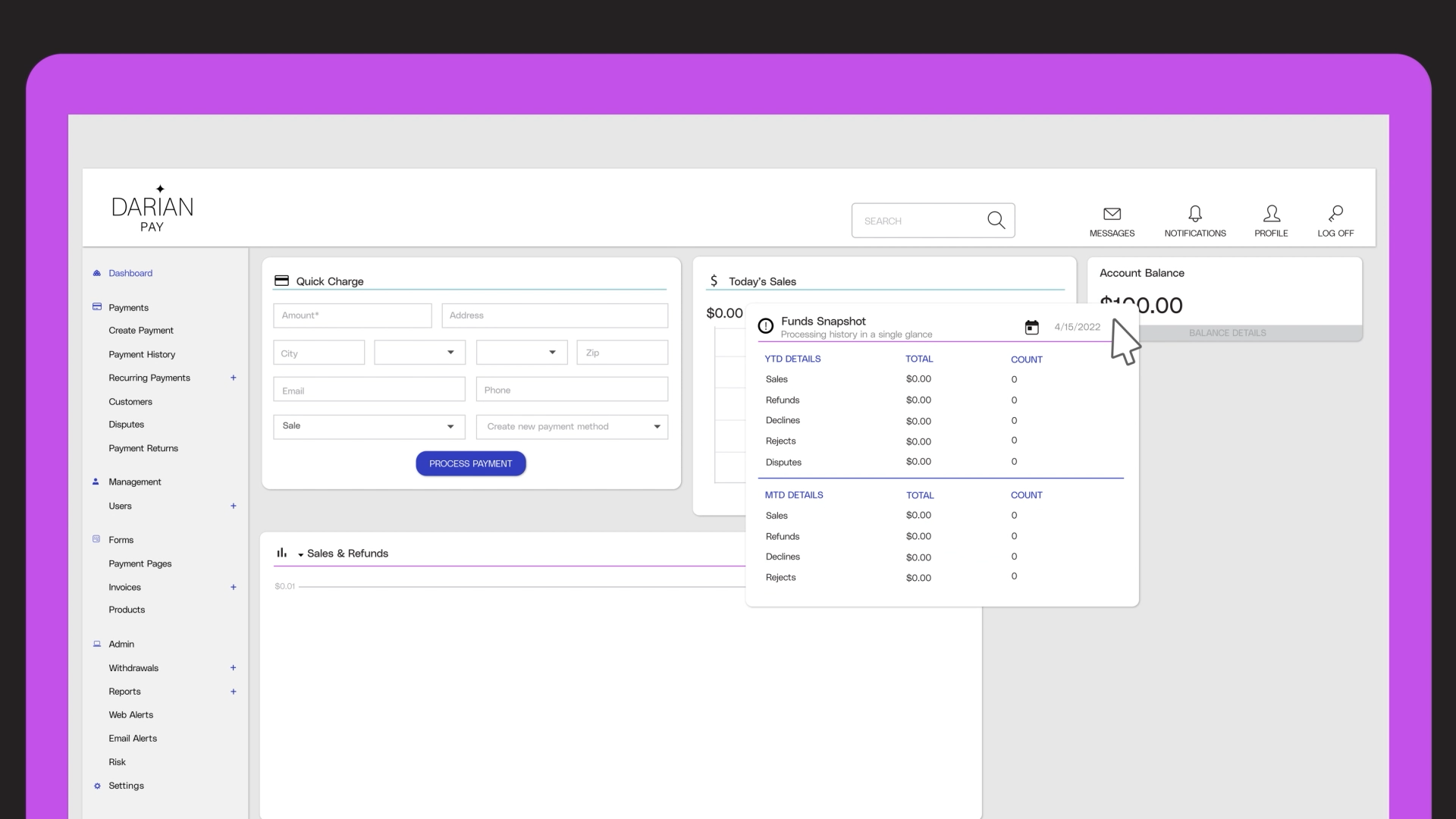
Task: Open the Notifications bell icon
Action: pos(1194,214)
